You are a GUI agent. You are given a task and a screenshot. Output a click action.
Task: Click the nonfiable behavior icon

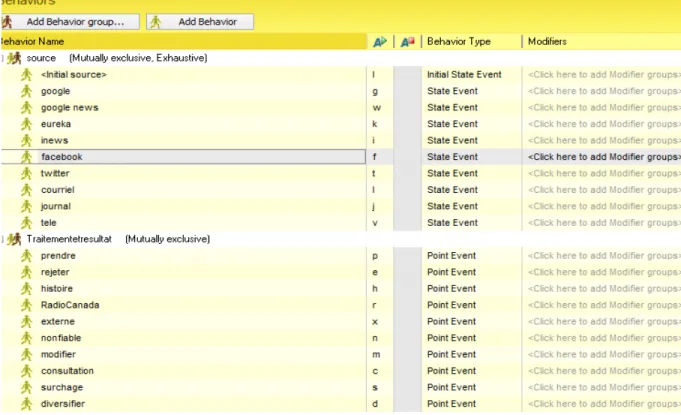pyautogui.click(x=26, y=338)
